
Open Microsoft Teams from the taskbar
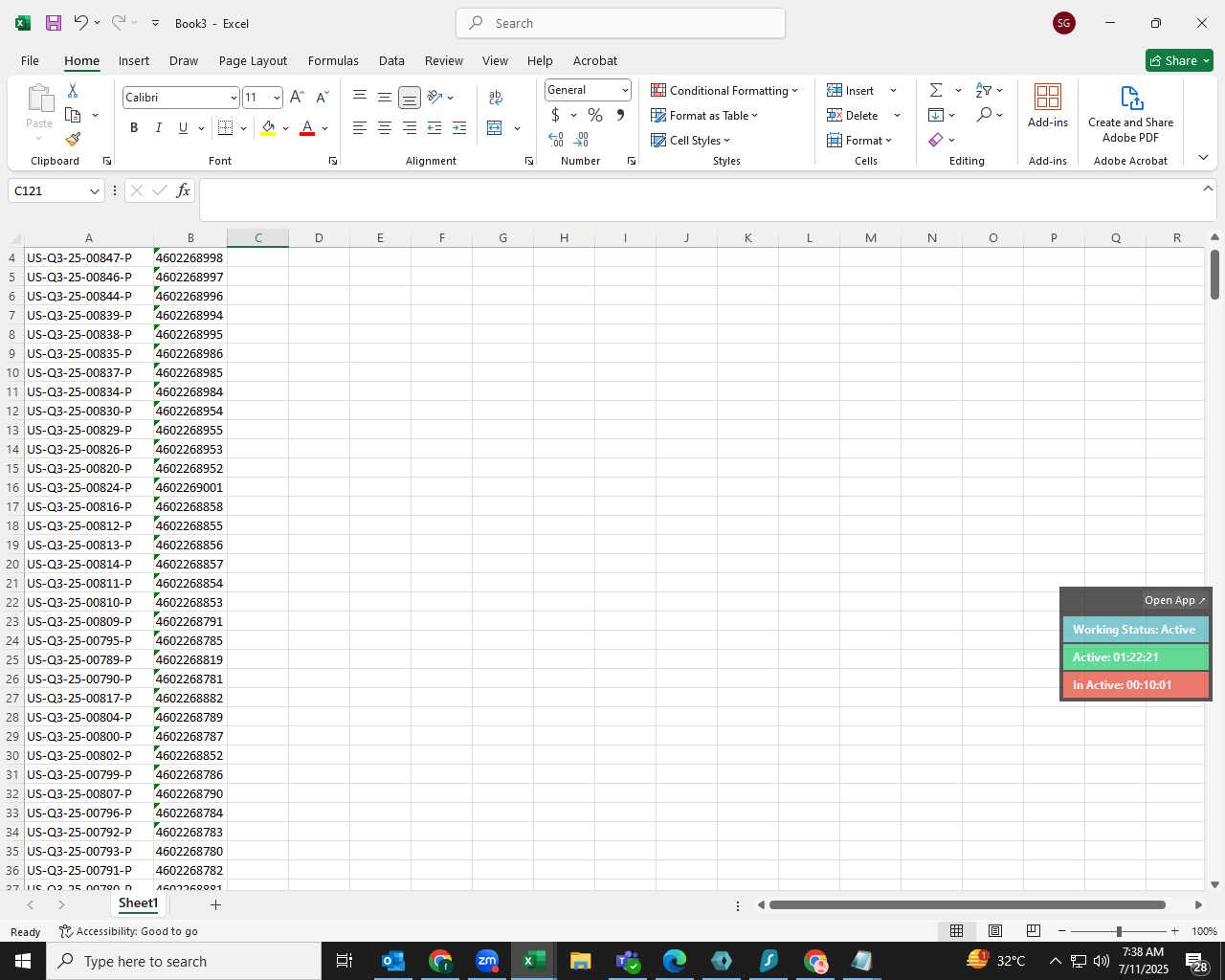(x=628, y=961)
